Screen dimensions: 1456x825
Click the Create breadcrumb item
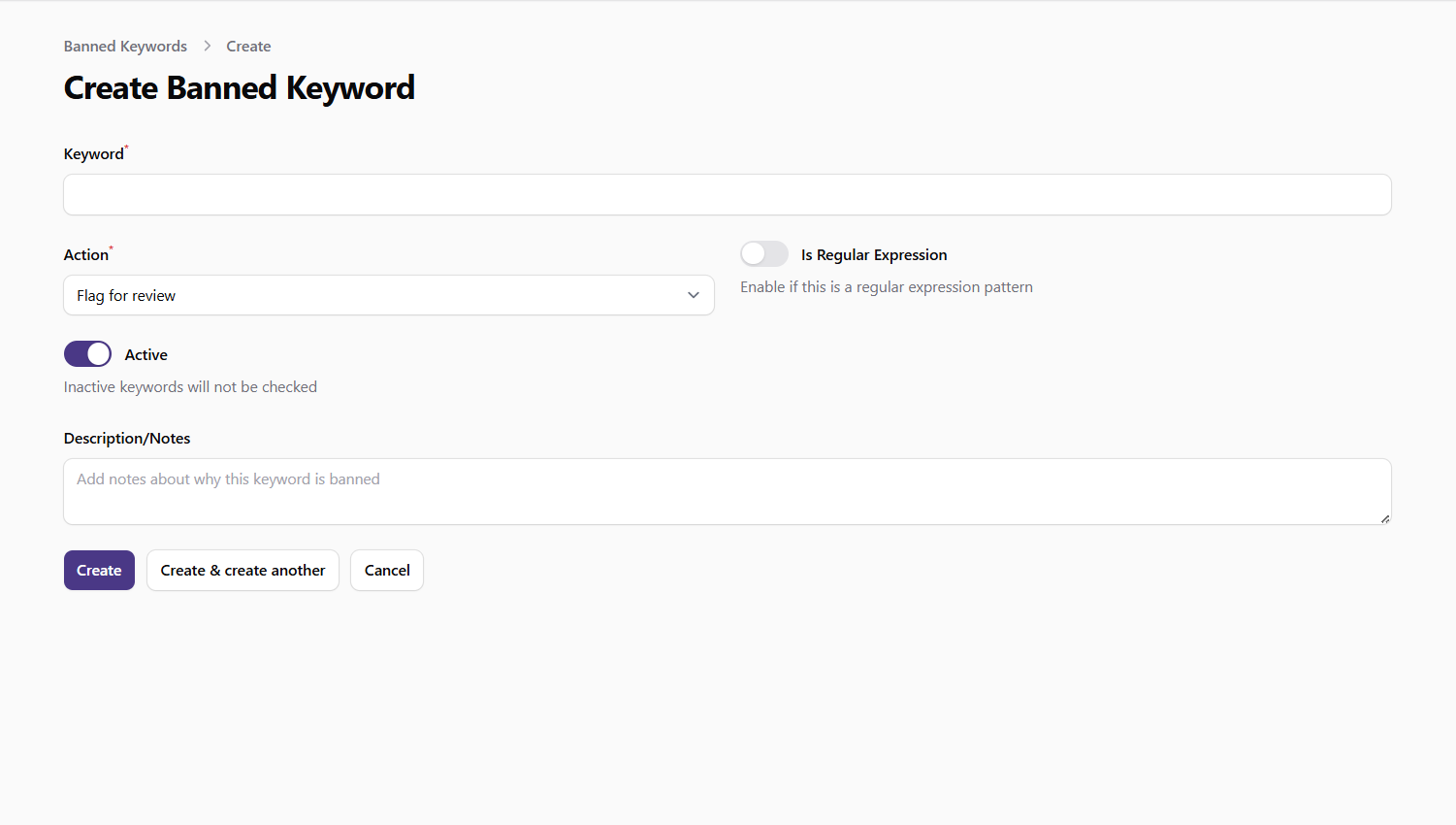(x=248, y=46)
